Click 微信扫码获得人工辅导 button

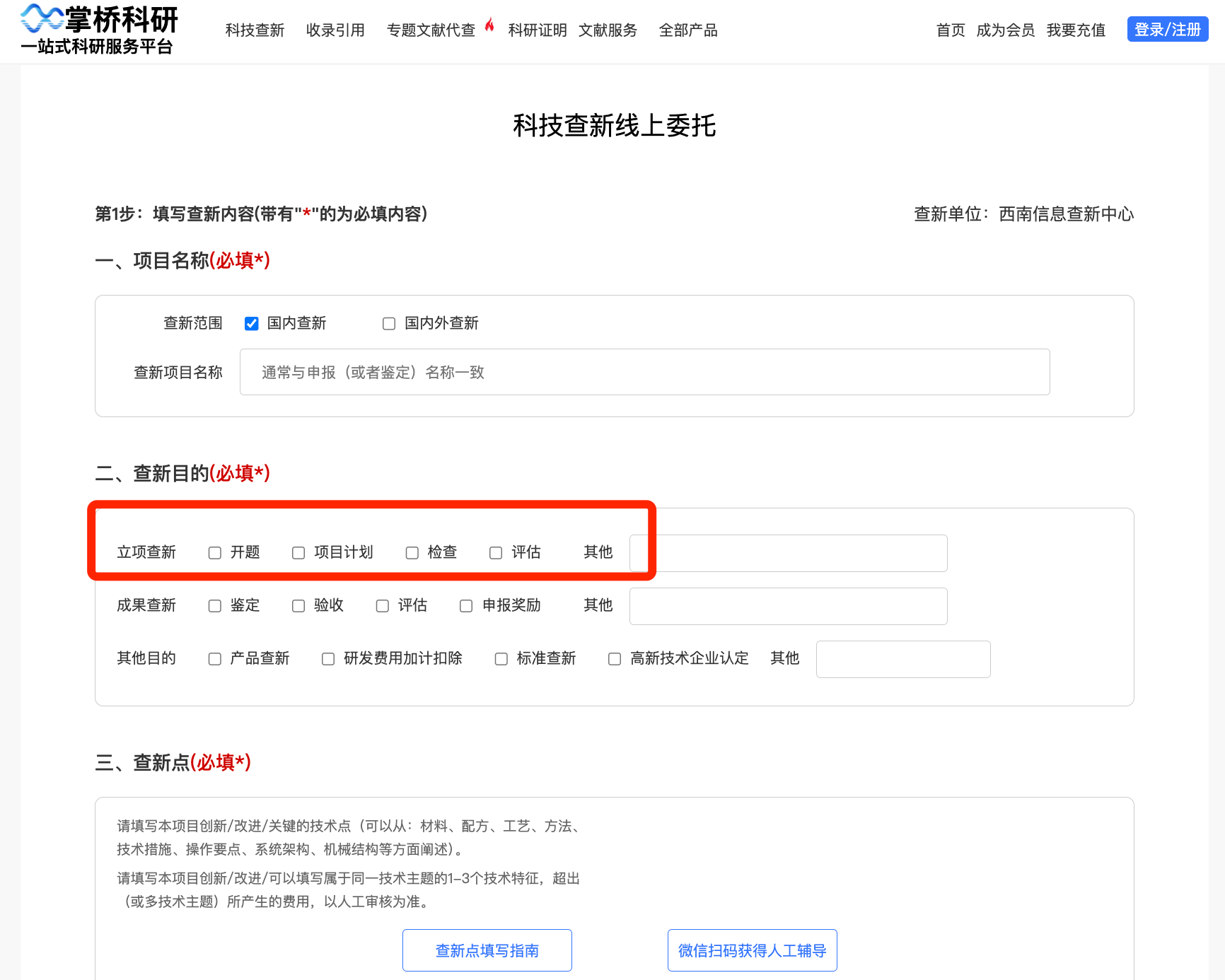(x=753, y=950)
